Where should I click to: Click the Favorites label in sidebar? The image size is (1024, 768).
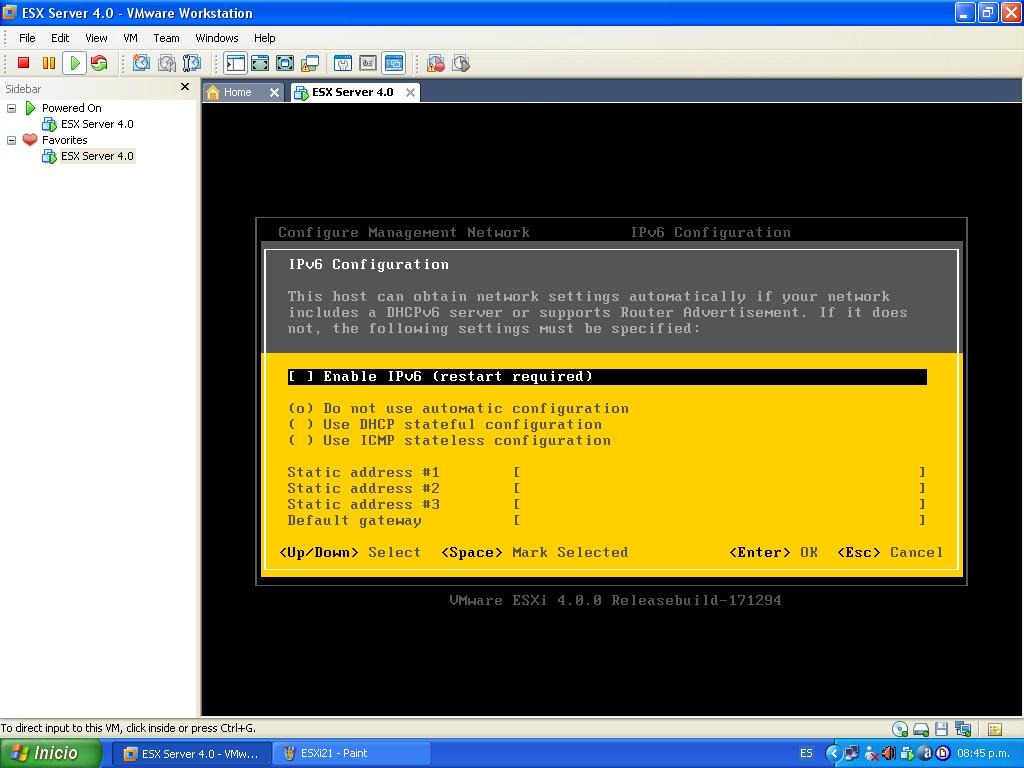[64, 140]
